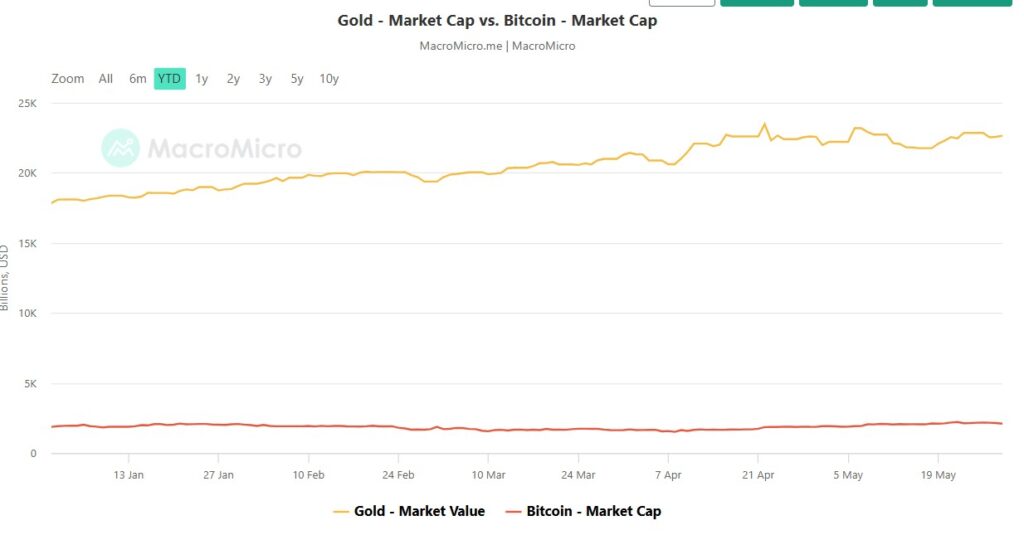Click the white outlined button at top
This screenshot has width=1024, height=540.
coord(682,3)
